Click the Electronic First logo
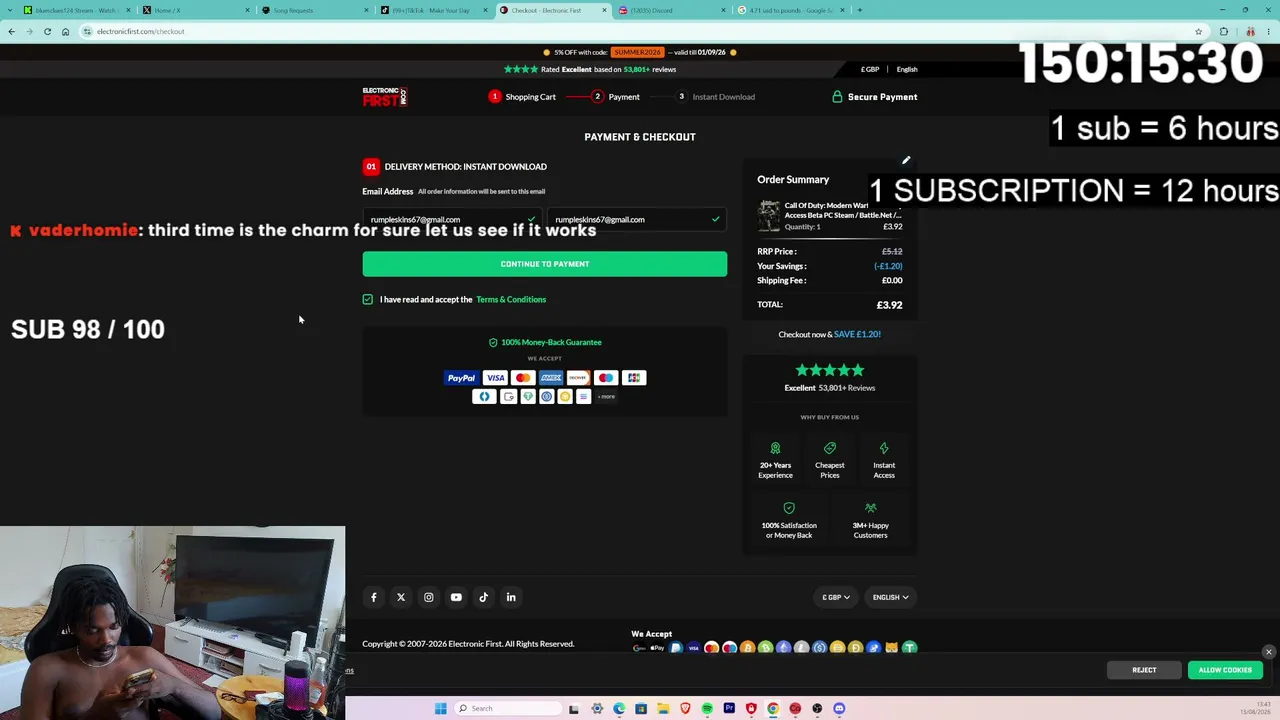1280x720 pixels. 384,97
